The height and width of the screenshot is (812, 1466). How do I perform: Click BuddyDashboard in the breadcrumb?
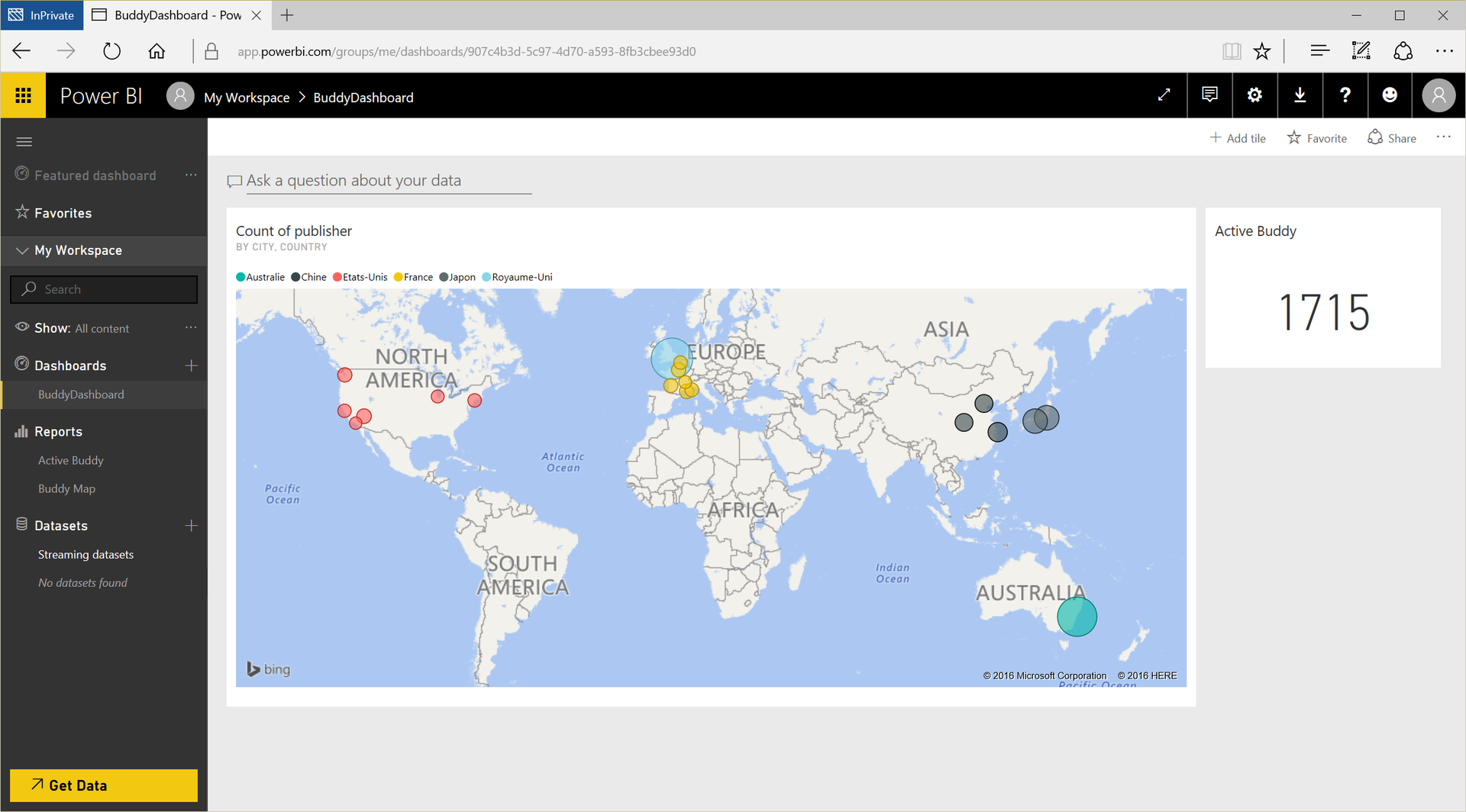click(363, 97)
